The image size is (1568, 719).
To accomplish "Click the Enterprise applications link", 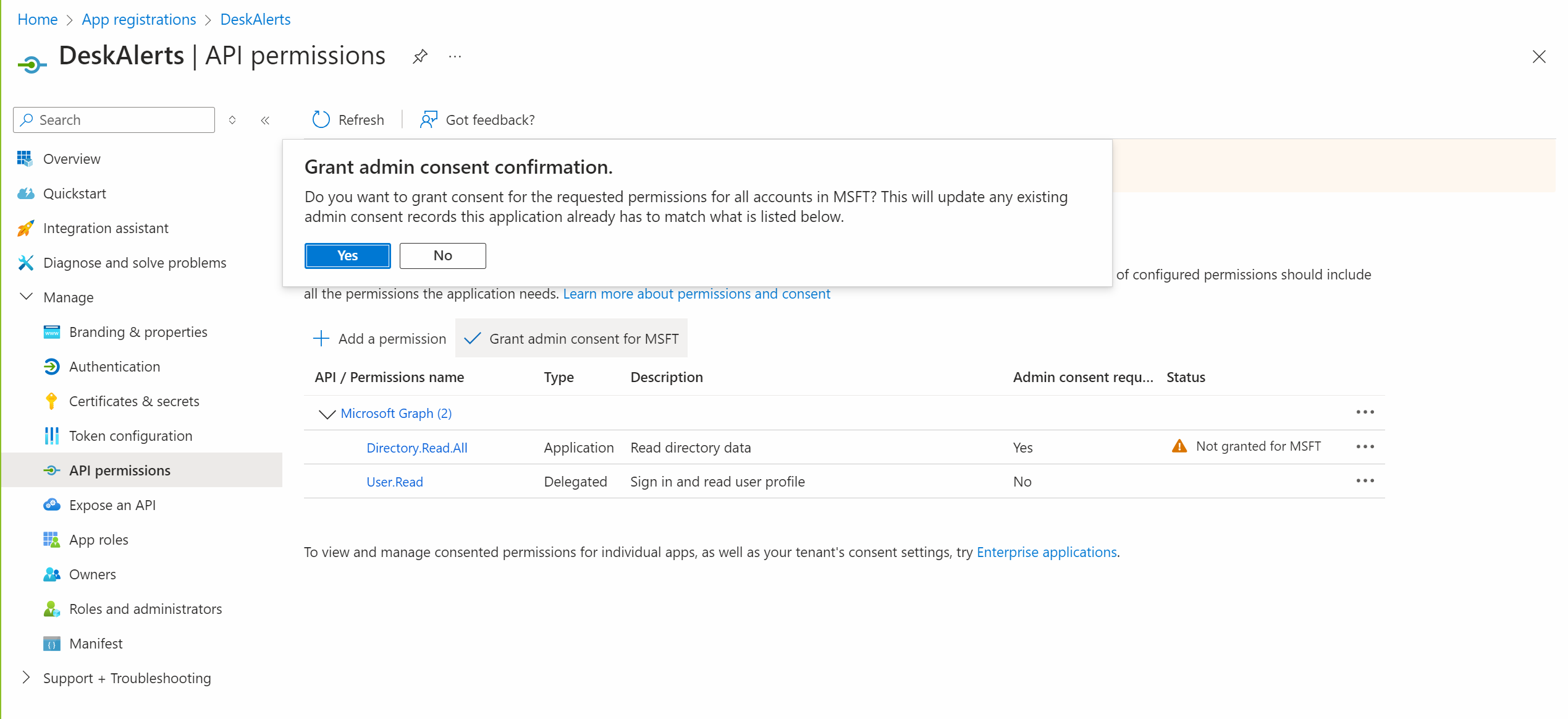I will (1046, 552).
